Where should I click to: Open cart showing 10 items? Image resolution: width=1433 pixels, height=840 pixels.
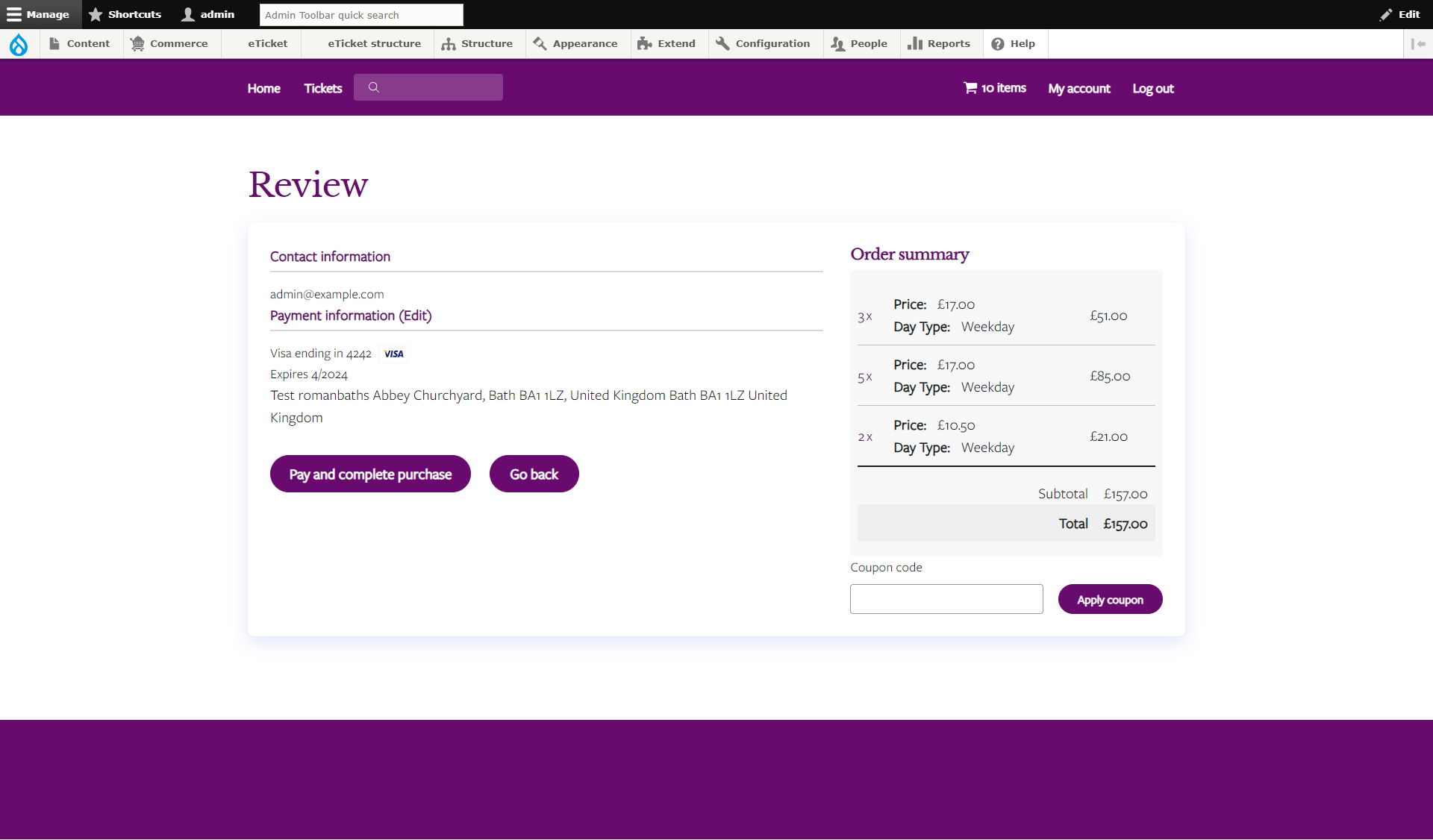pos(995,88)
